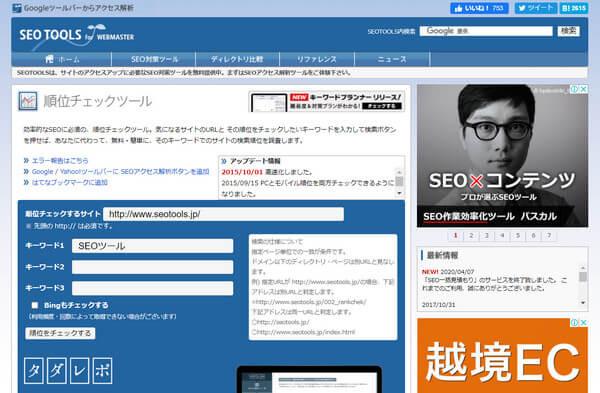Click the home icon in navigation bar

point(49,59)
